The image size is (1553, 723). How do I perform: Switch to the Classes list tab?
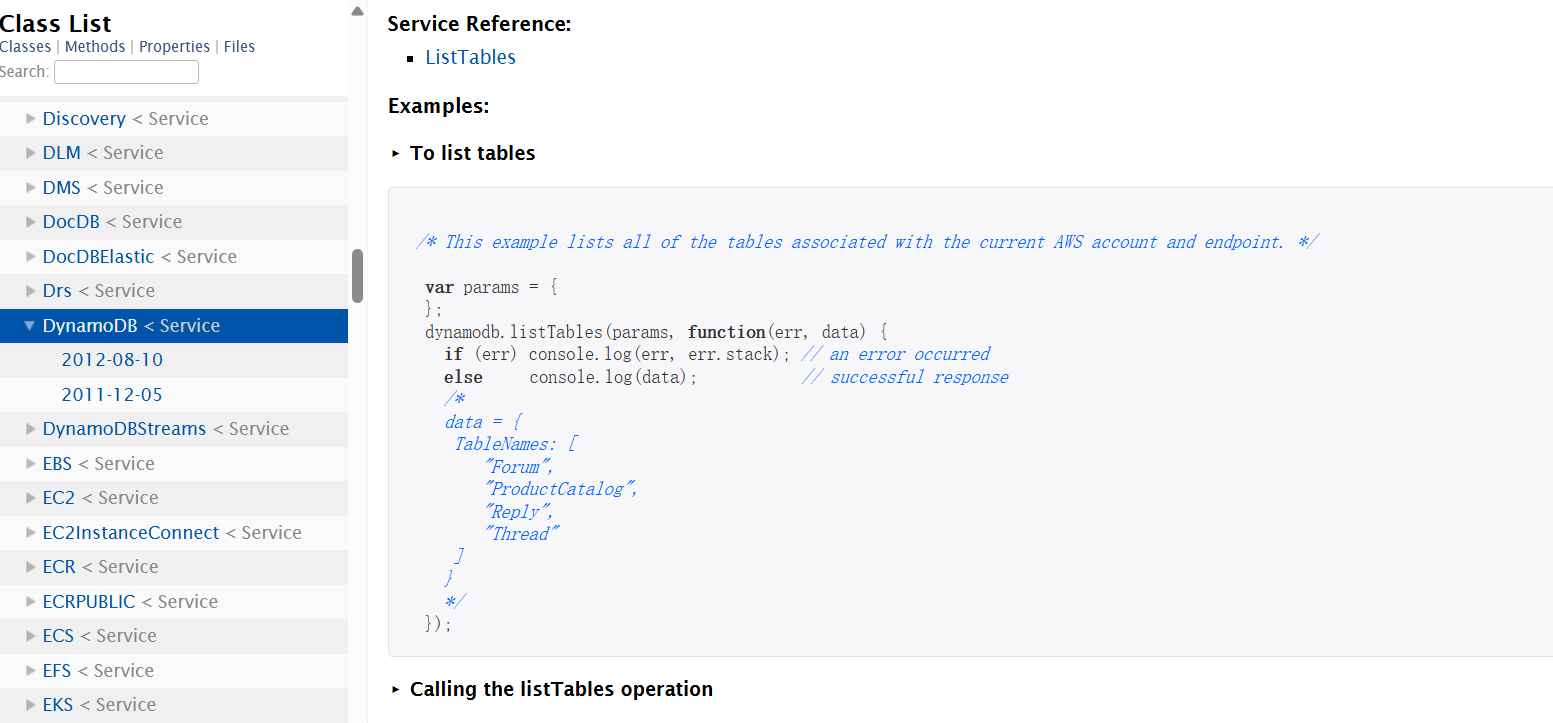[25, 47]
